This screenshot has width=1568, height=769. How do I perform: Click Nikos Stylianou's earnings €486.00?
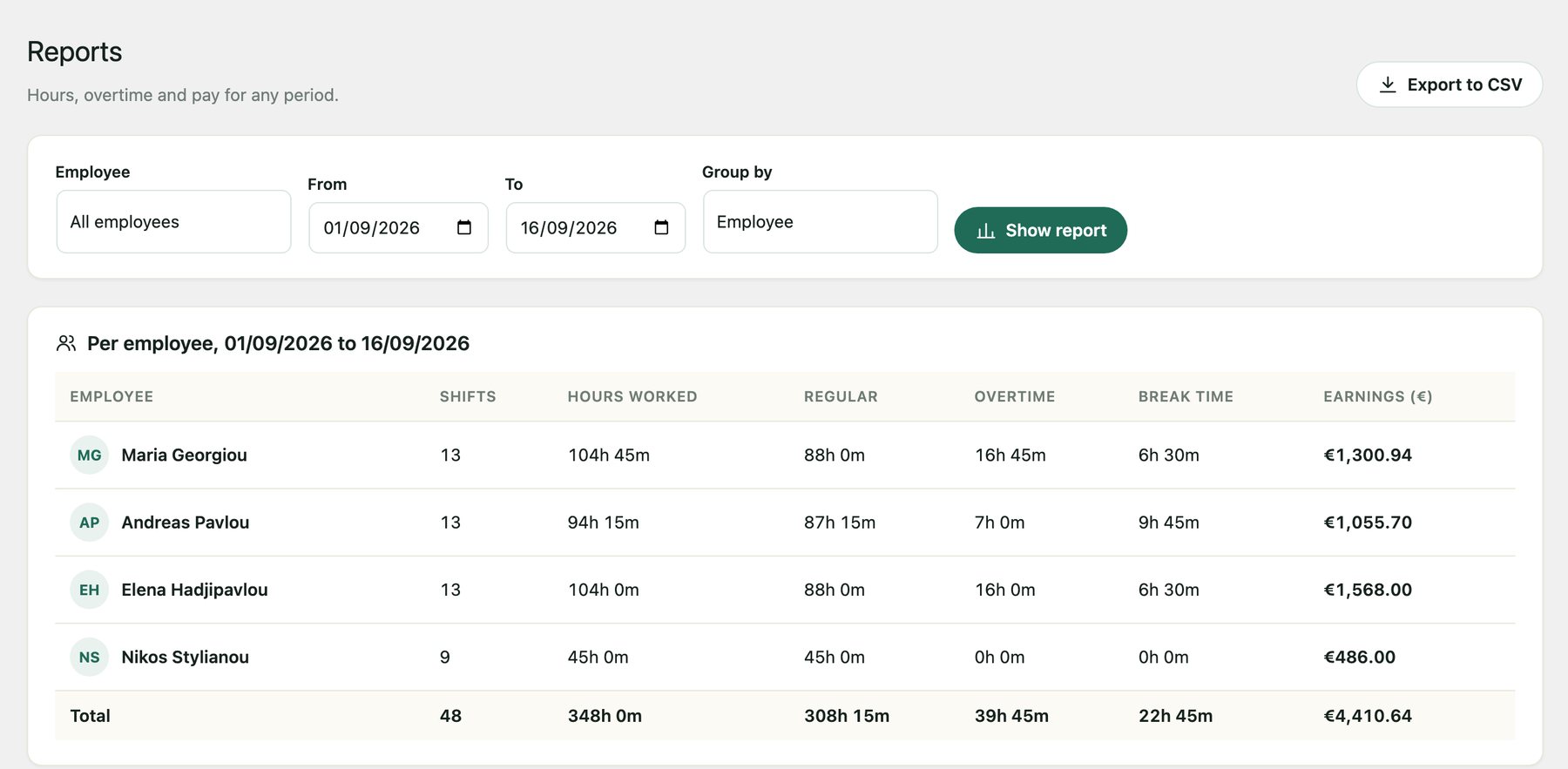(x=1360, y=657)
